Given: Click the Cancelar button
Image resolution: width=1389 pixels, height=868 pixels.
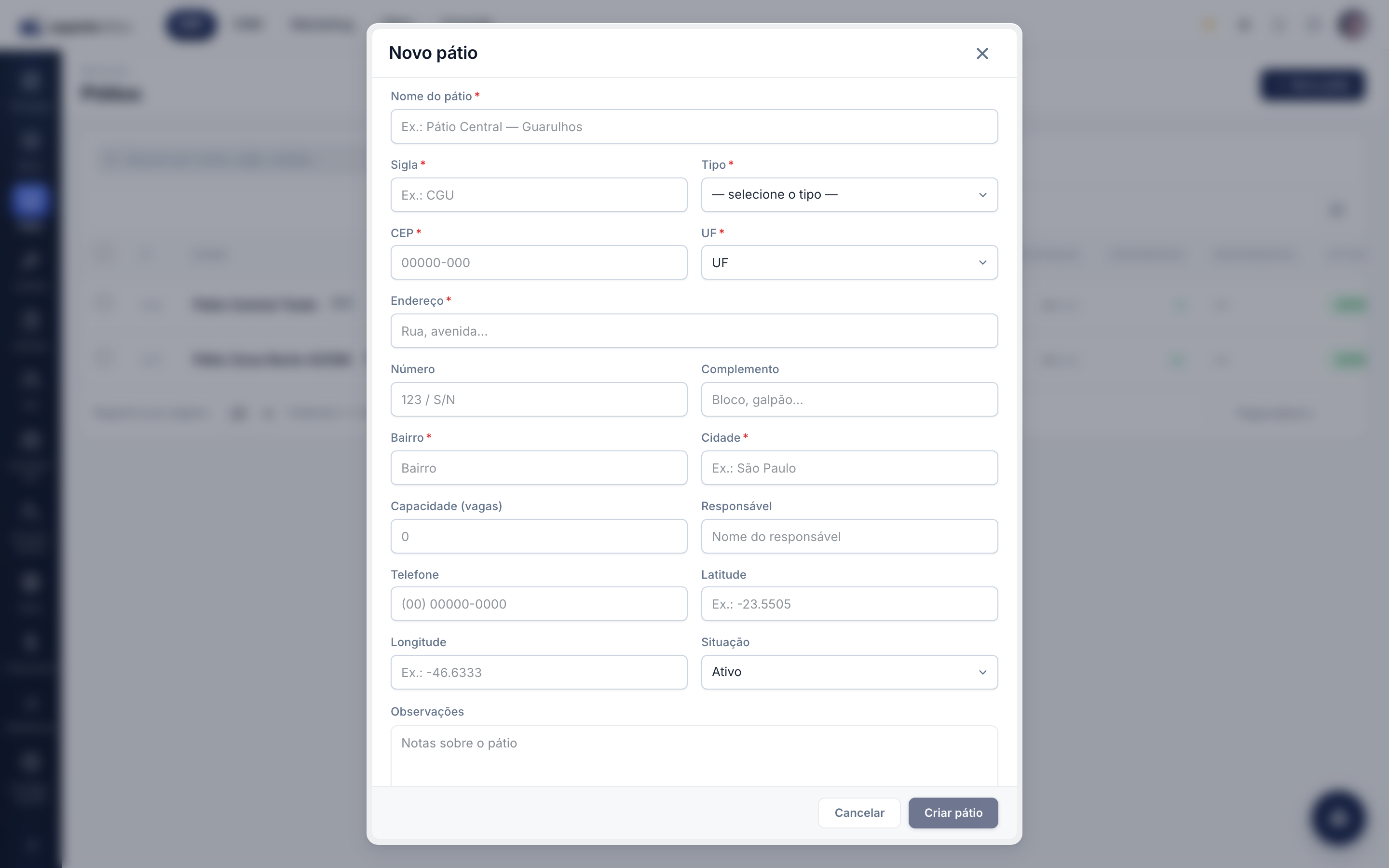Looking at the screenshot, I should tap(859, 813).
